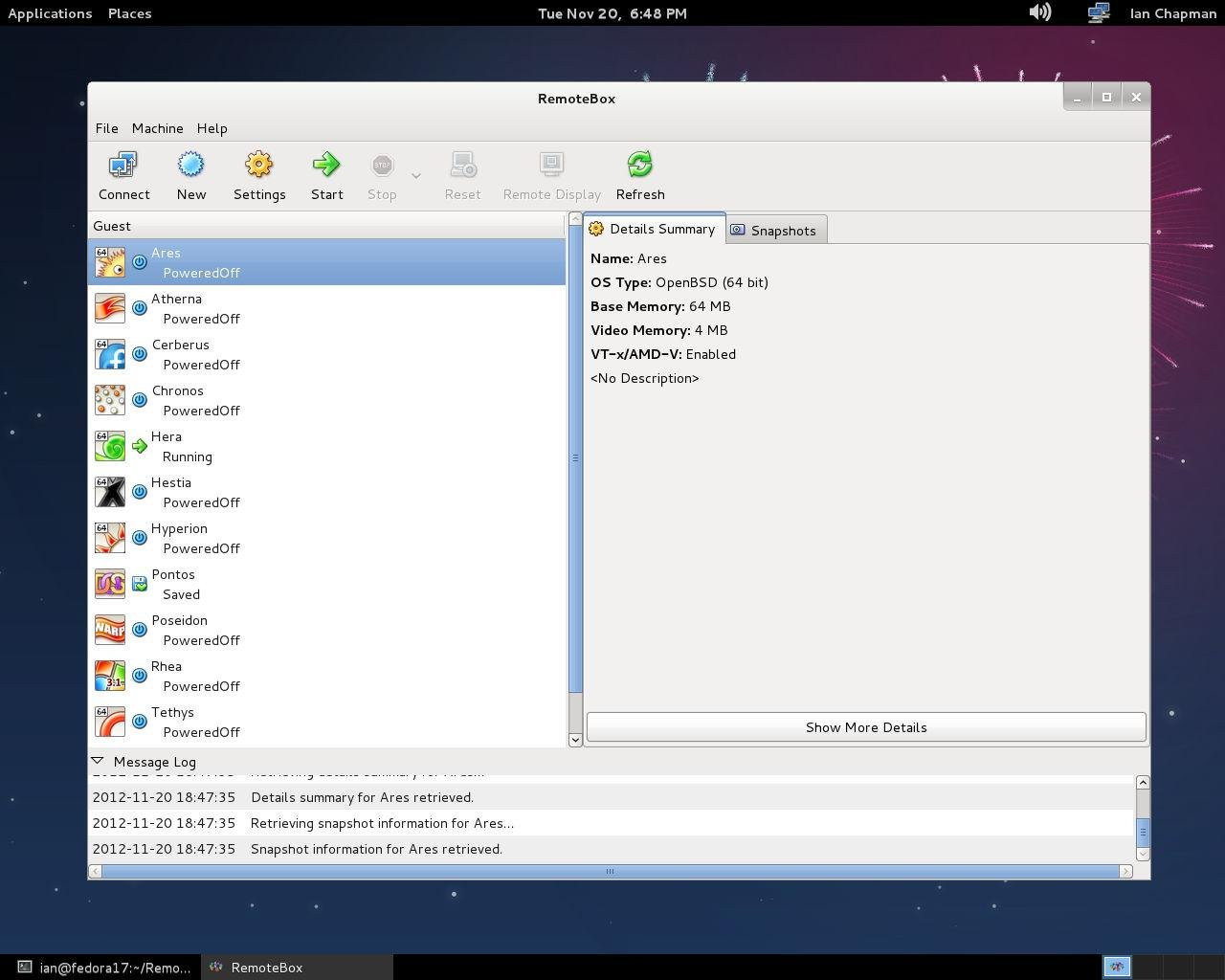Screen dimensions: 1225x980
Task: Select the Ares OpenBSD guest icon
Action: pos(110,262)
